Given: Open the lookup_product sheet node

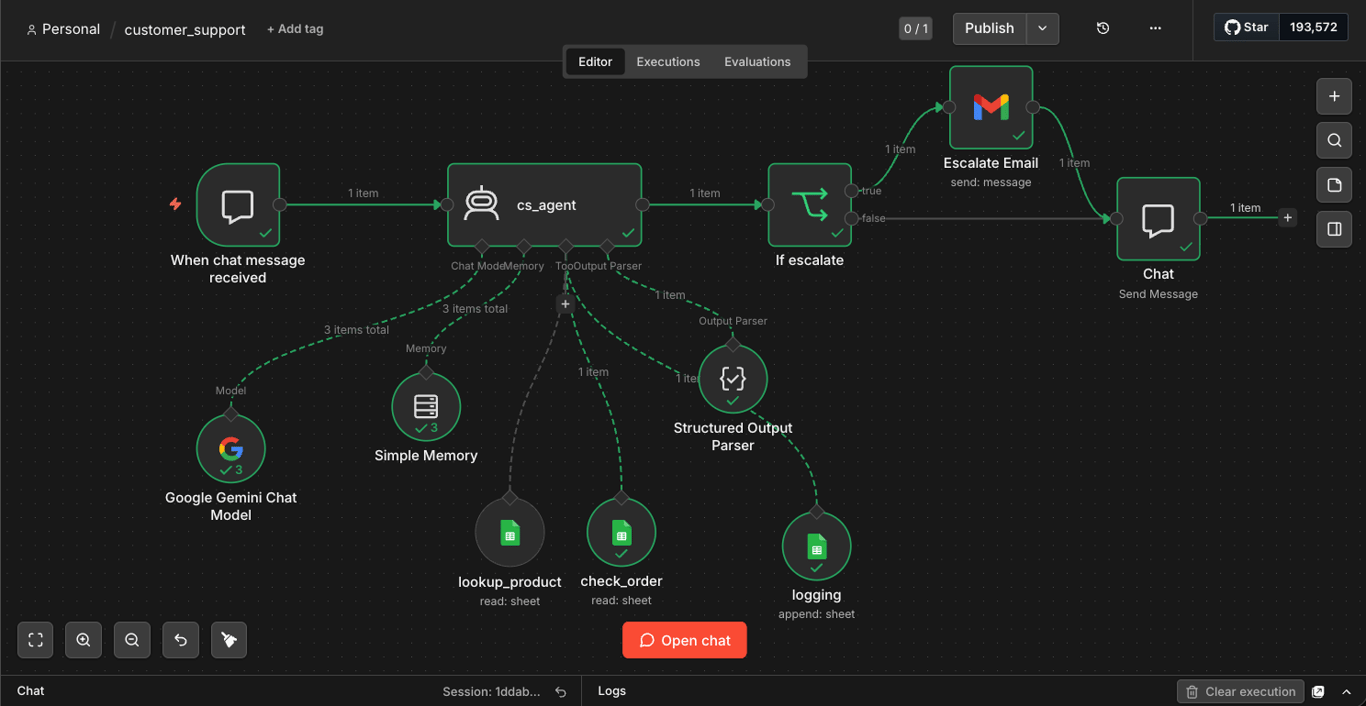Looking at the screenshot, I should [x=510, y=533].
